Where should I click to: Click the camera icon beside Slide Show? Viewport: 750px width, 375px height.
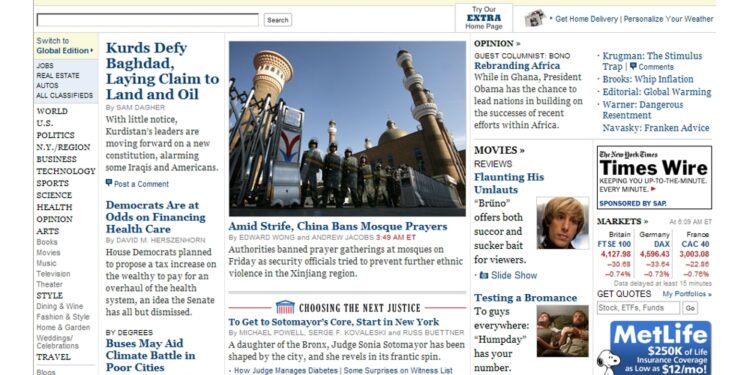pyautogui.click(x=484, y=275)
